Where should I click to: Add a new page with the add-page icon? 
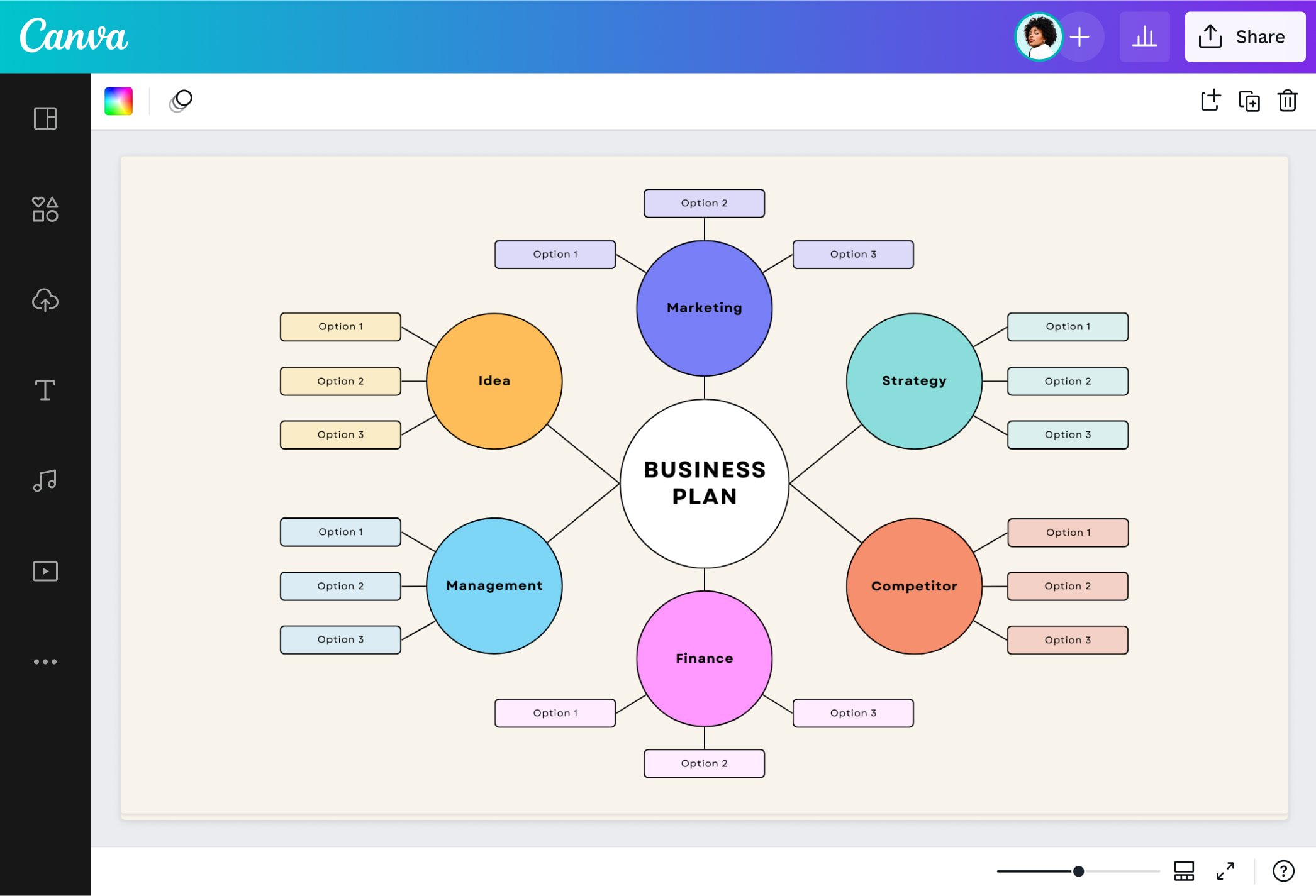click(x=1211, y=101)
